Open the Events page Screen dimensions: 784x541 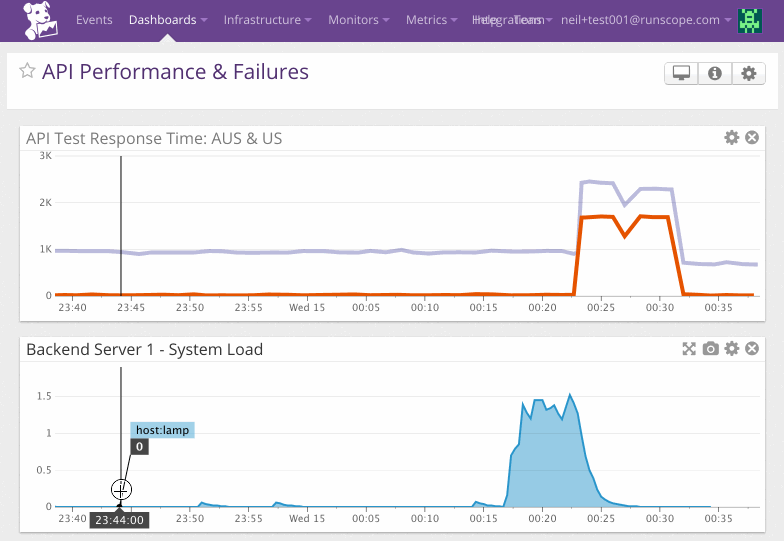[94, 20]
